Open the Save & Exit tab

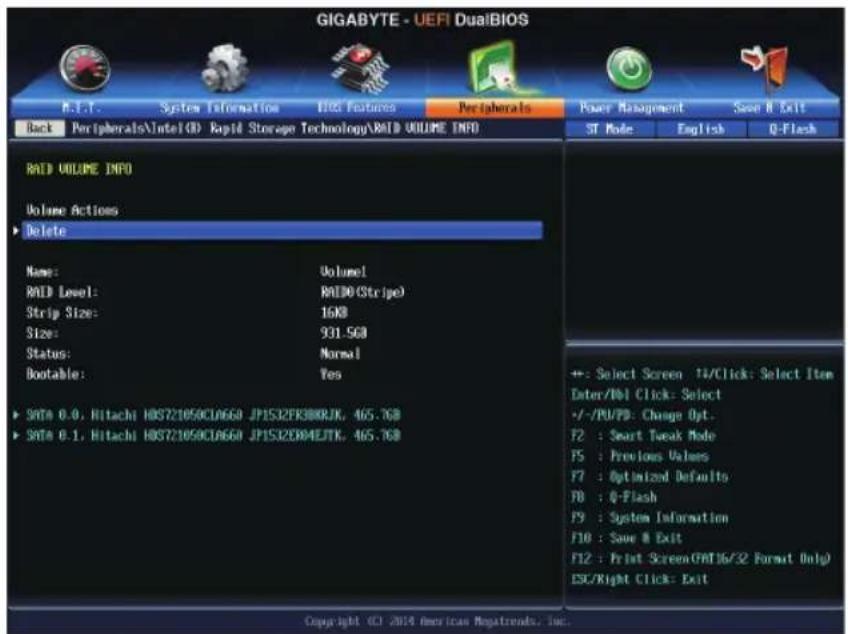point(770,108)
